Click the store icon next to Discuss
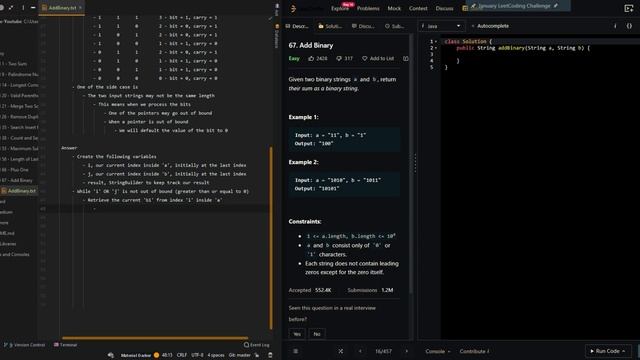The image size is (640, 360). click(465, 8)
